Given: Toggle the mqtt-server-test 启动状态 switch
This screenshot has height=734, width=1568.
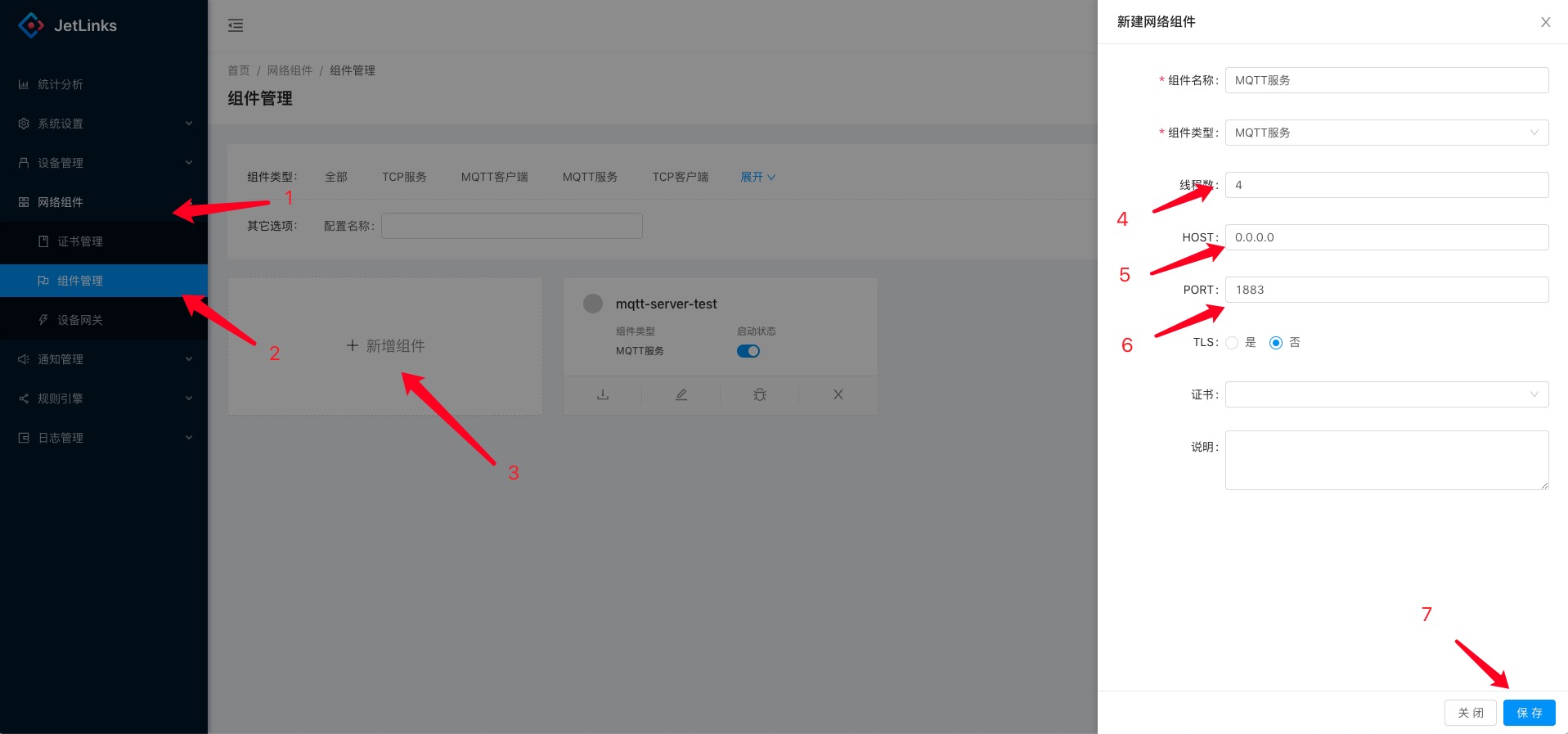Looking at the screenshot, I should (x=748, y=351).
